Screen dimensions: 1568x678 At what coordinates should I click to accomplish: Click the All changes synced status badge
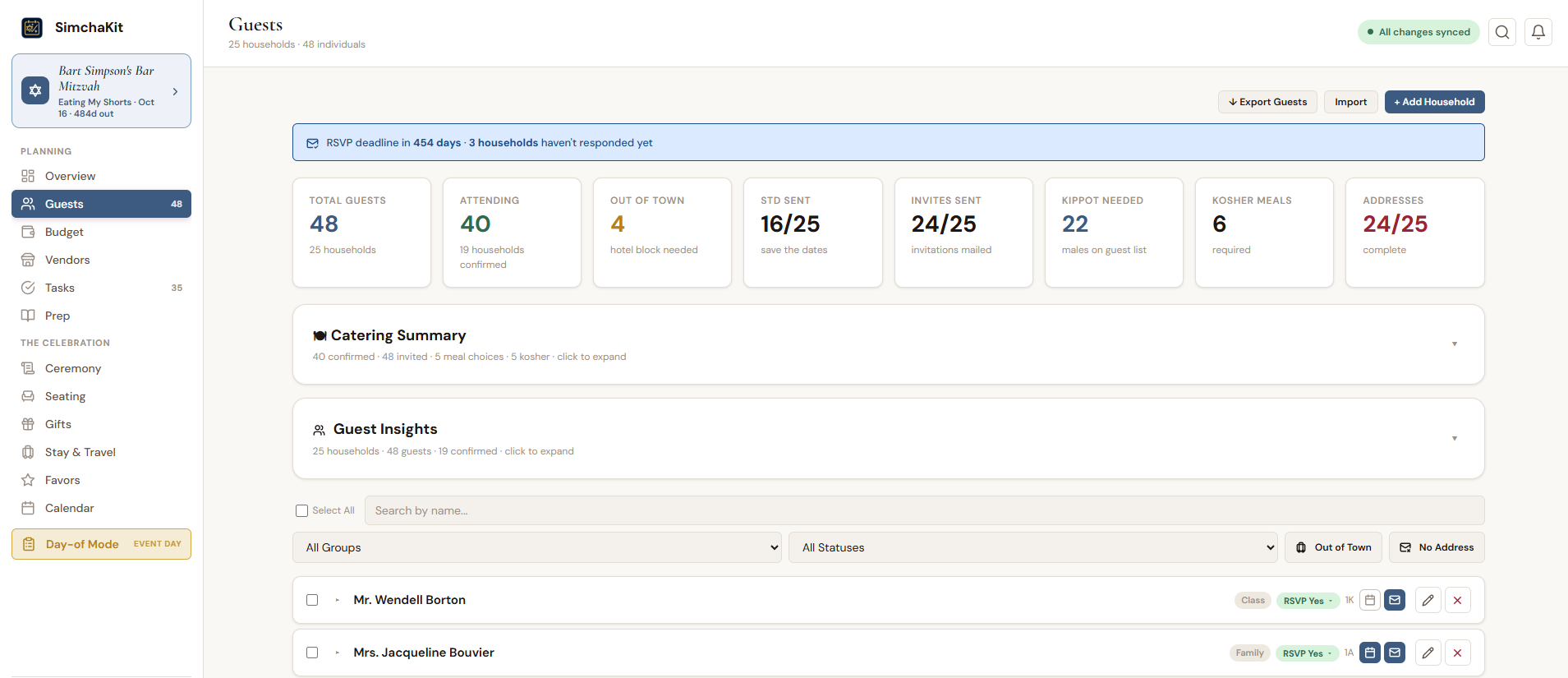pyautogui.click(x=1419, y=32)
